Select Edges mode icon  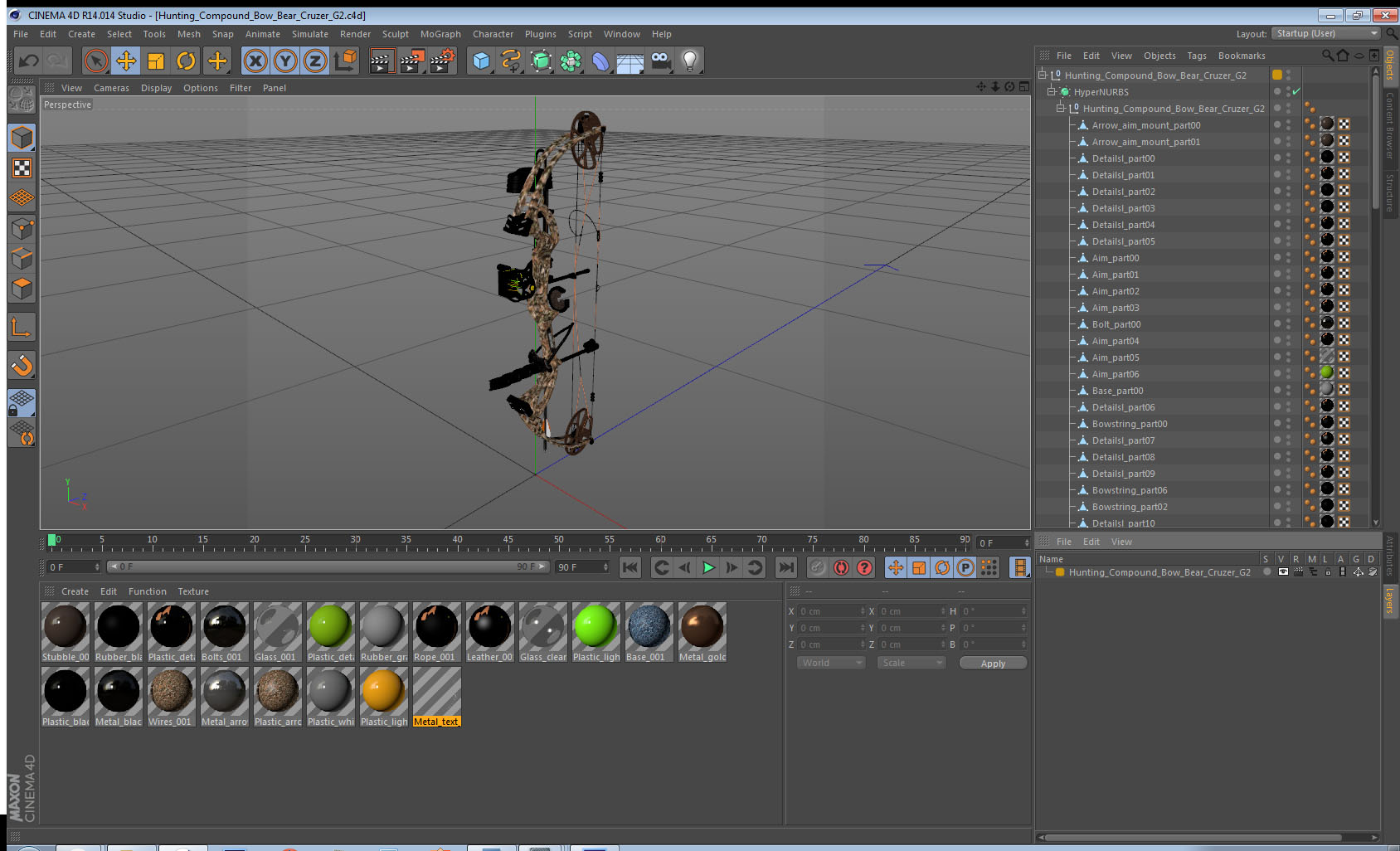pos(22,258)
